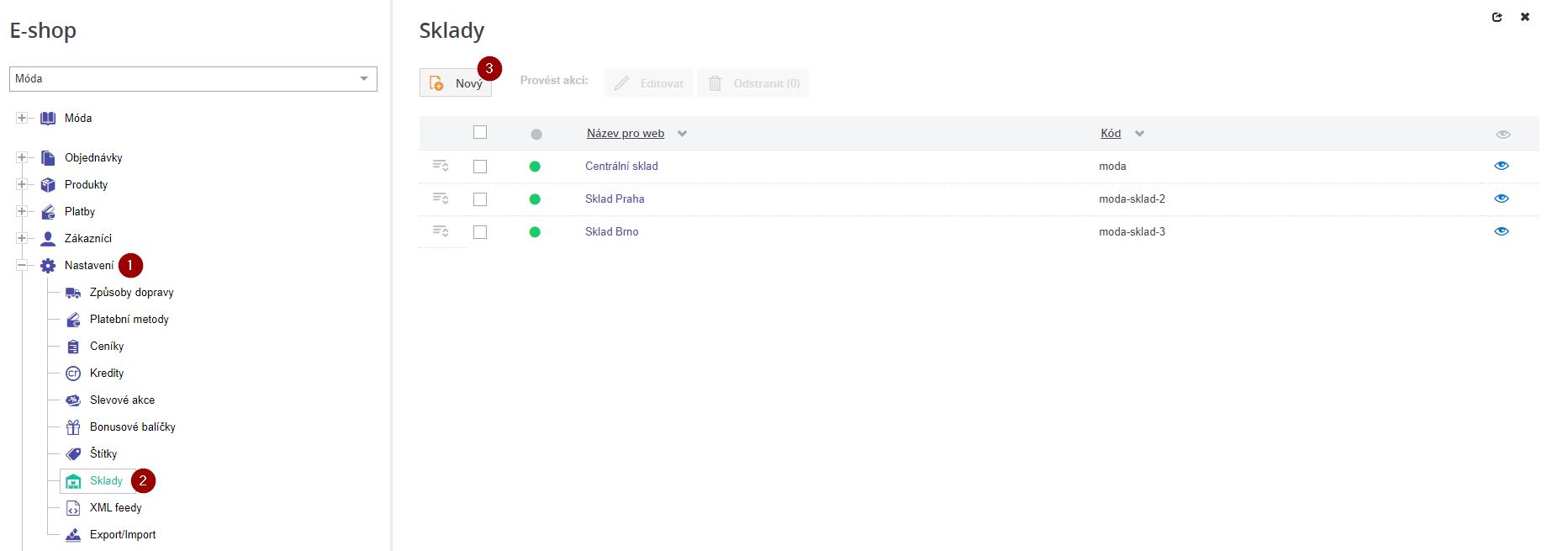Screen dimensions: 1568x551
Task: Click the Kredity coin icon
Action: [x=73, y=374]
